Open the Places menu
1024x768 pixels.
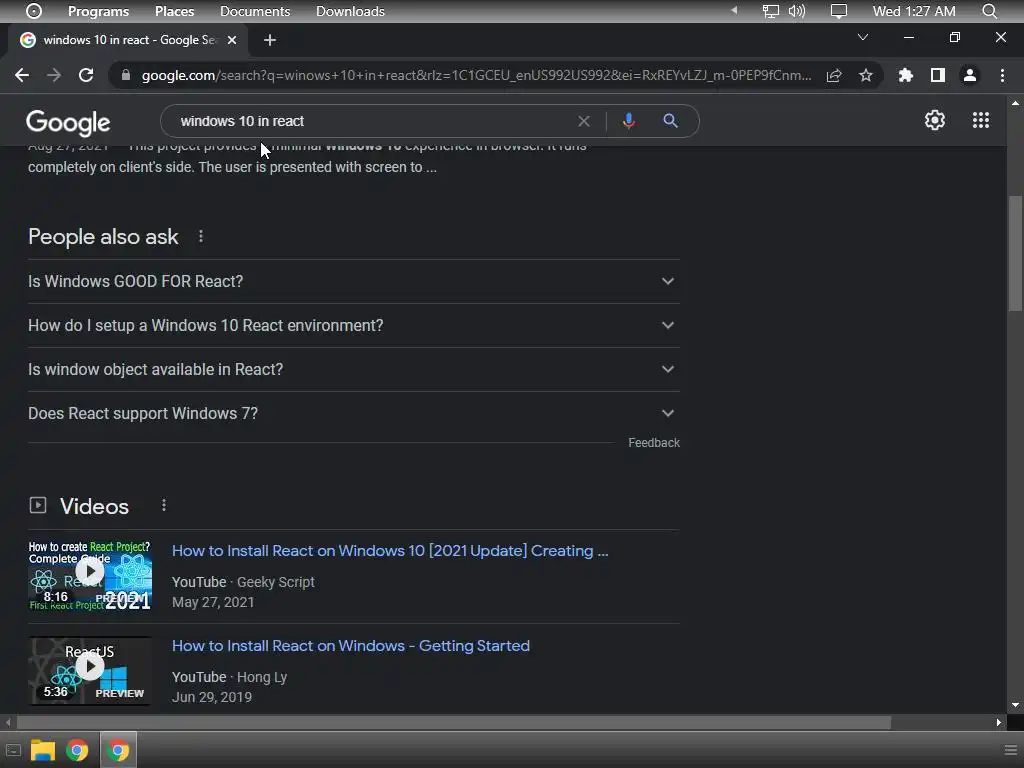(x=174, y=11)
